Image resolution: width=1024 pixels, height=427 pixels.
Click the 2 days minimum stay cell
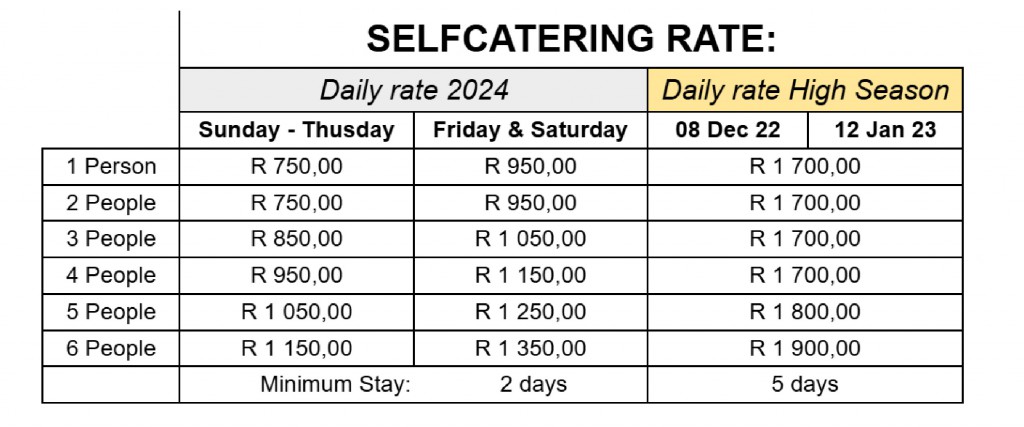coord(533,384)
